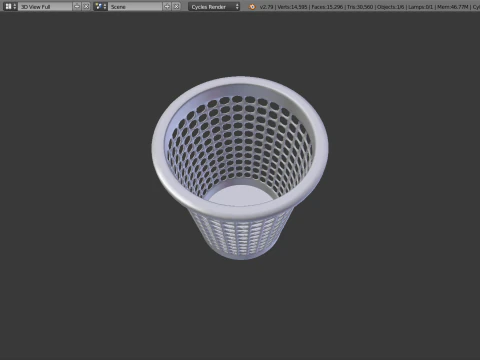480x360 pixels.
Task: Add a new scene
Action: click(x=167, y=6)
